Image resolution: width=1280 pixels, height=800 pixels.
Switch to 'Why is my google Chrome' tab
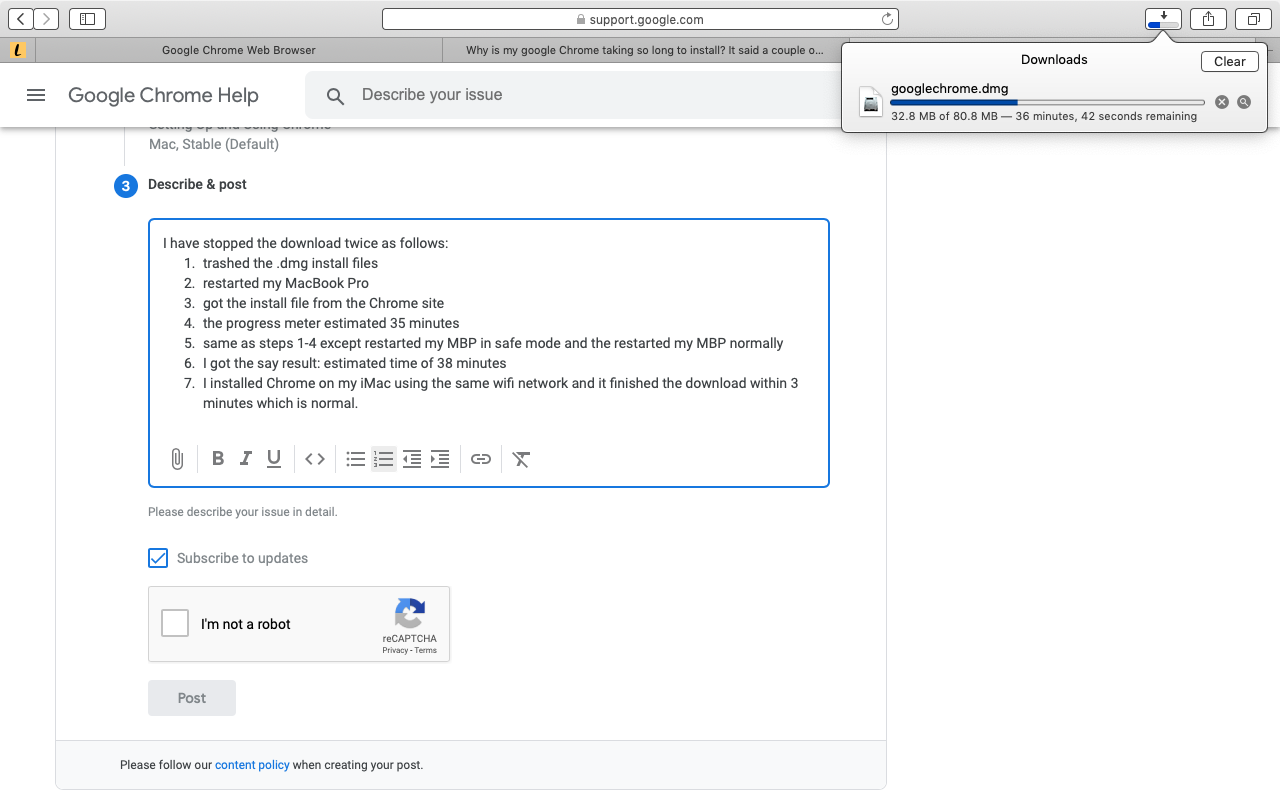644,49
